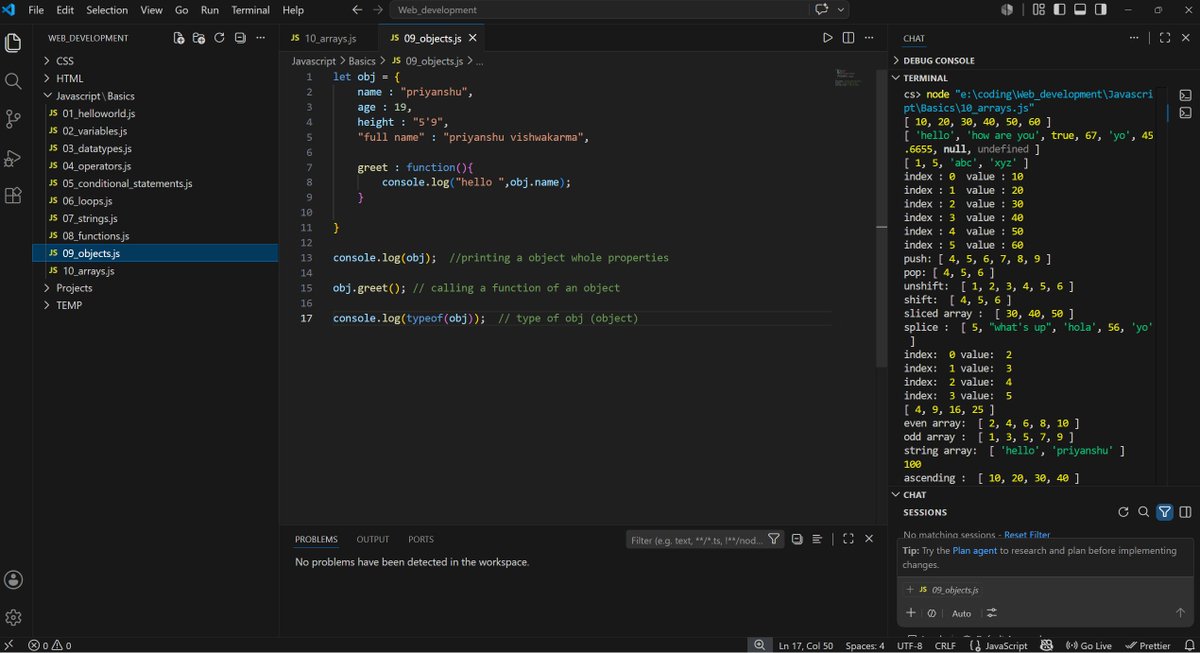Open the Copilot chat icon in title bar
This screenshot has height=653, width=1200.
[x=823, y=10]
